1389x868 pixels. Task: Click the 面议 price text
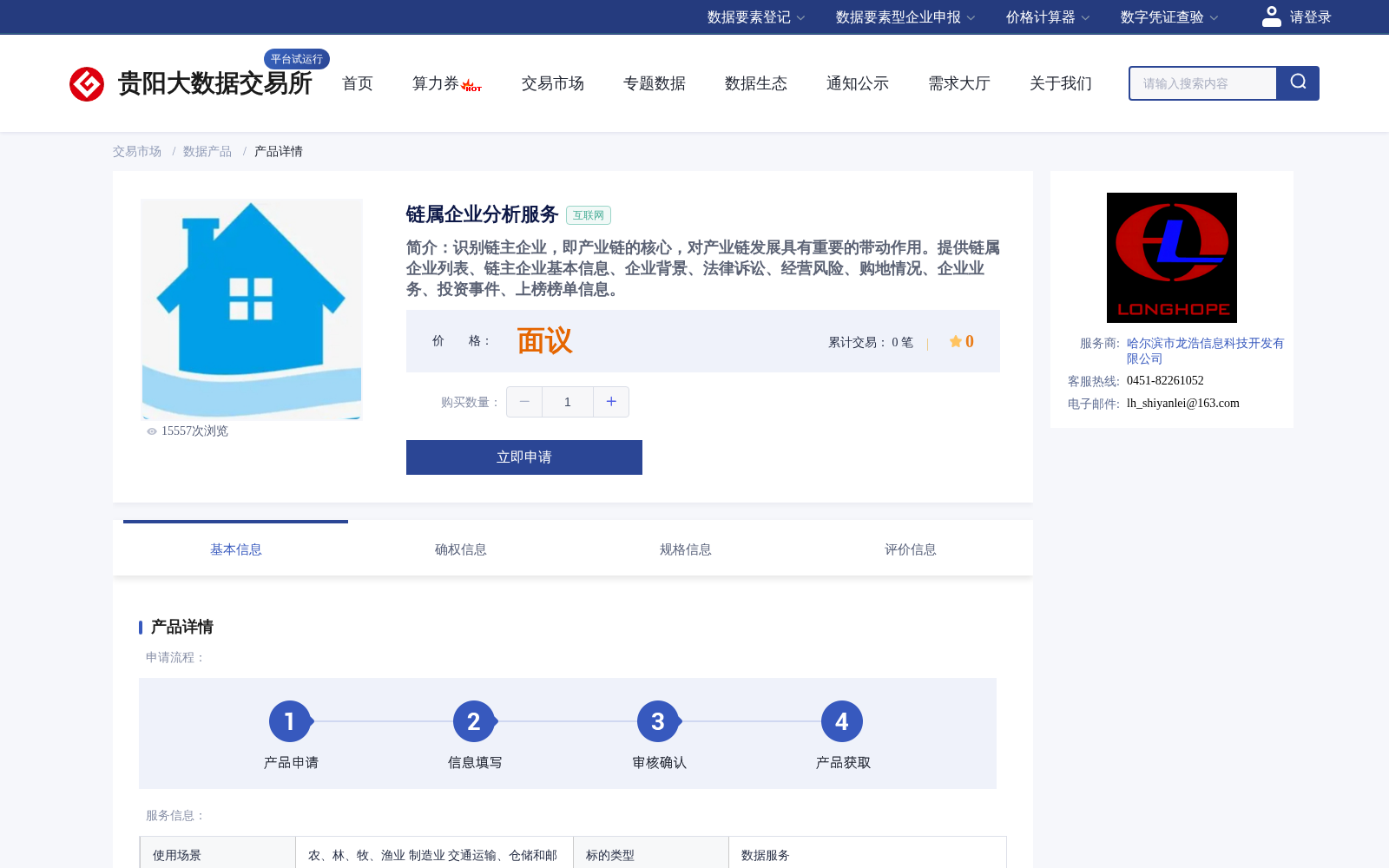pos(544,341)
